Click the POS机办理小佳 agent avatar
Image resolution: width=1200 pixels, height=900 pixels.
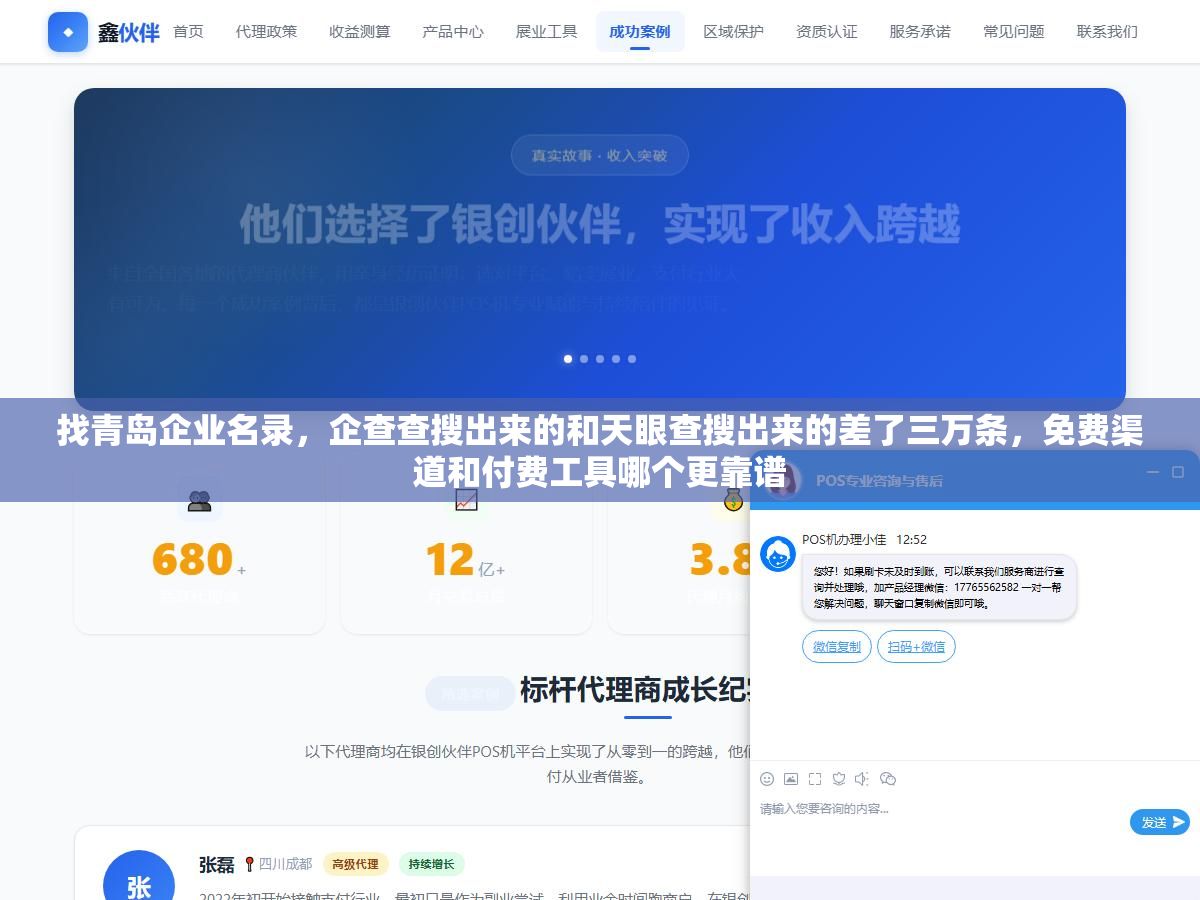pyautogui.click(x=778, y=554)
